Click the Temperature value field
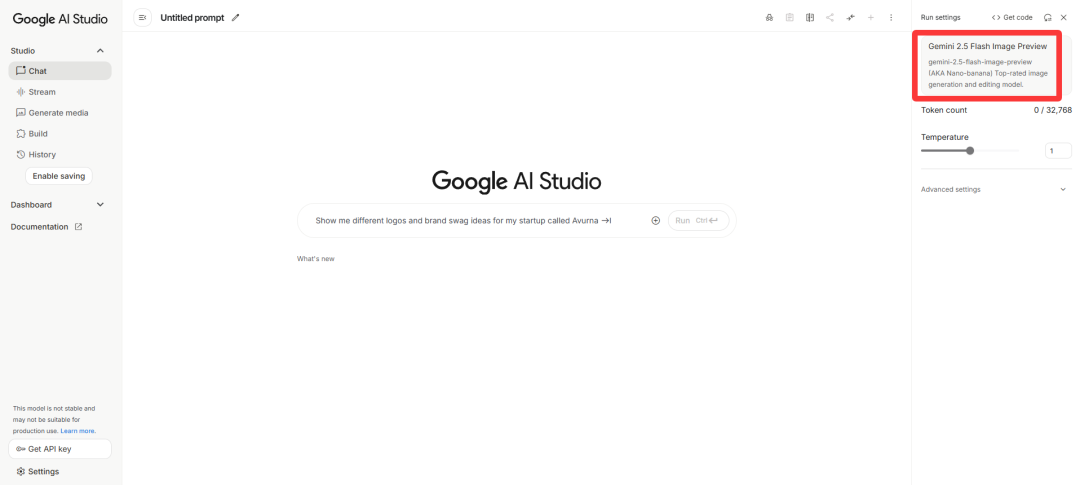This screenshot has height=485, width=1080. pyautogui.click(x=1058, y=151)
